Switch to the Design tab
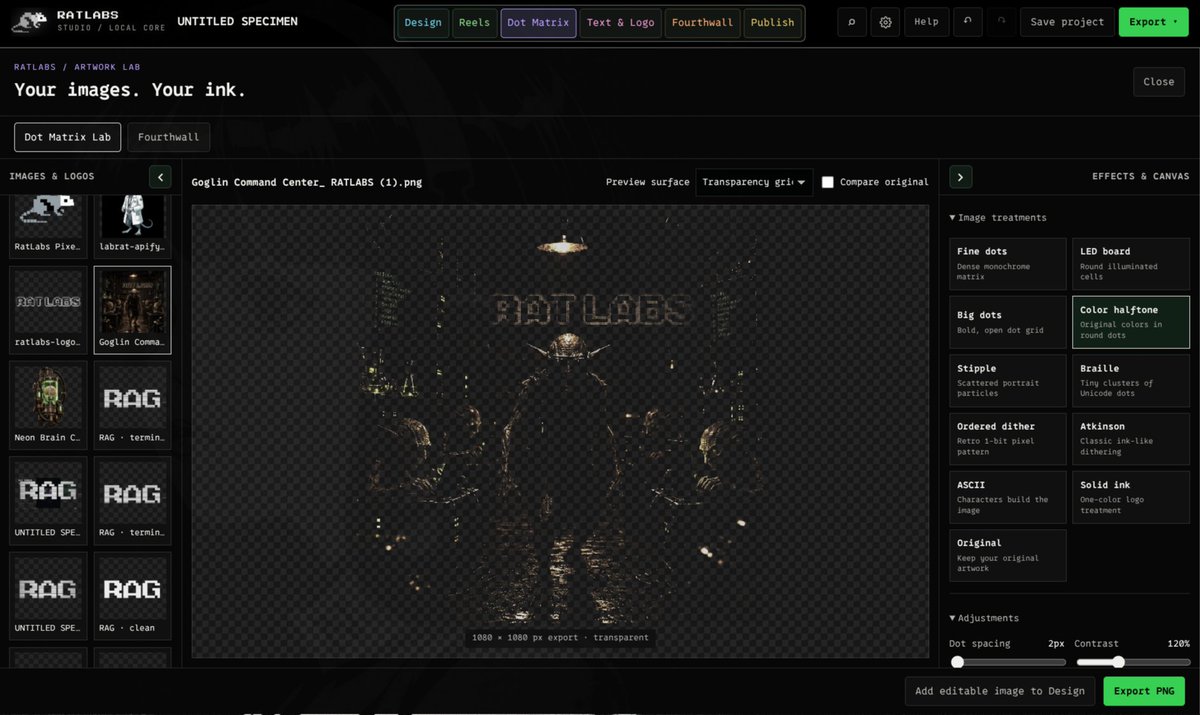 (423, 23)
